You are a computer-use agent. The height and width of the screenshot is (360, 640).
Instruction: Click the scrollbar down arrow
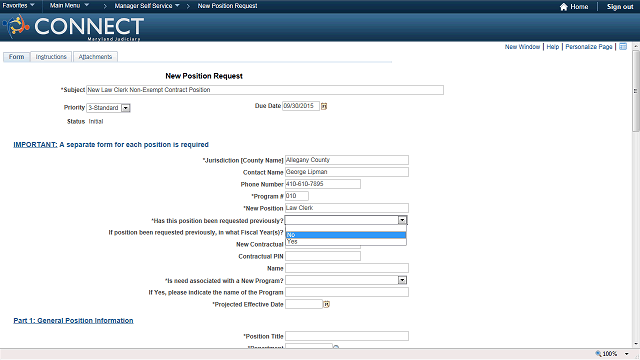point(636,344)
